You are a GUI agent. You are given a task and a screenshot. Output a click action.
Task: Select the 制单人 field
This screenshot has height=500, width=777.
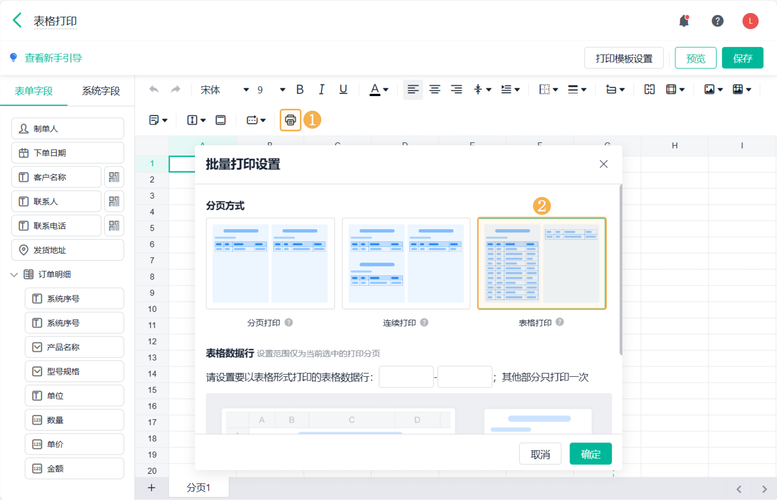click(x=67, y=128)
